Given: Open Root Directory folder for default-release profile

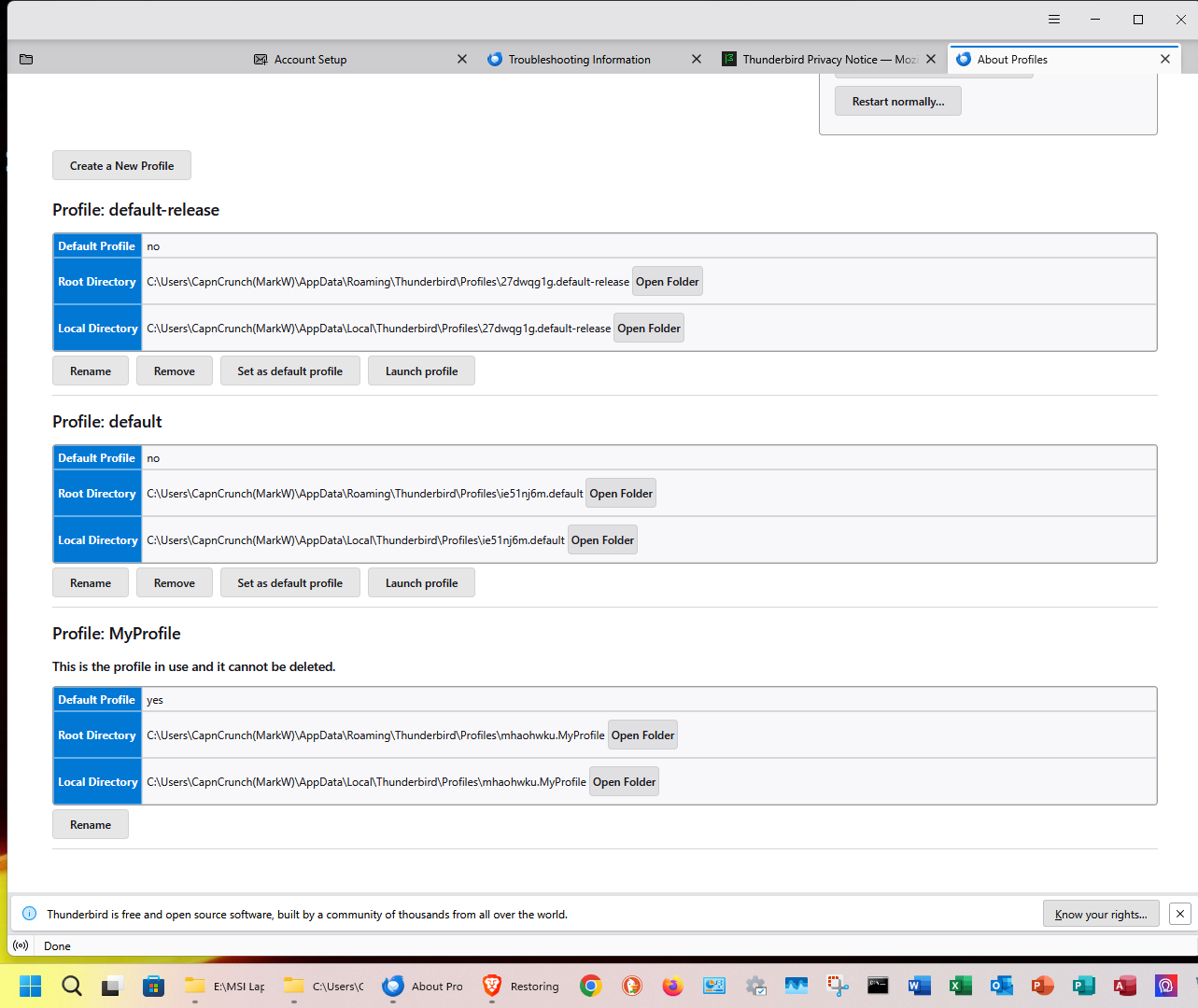Looking at the screenshot, I should pos(668,281).
